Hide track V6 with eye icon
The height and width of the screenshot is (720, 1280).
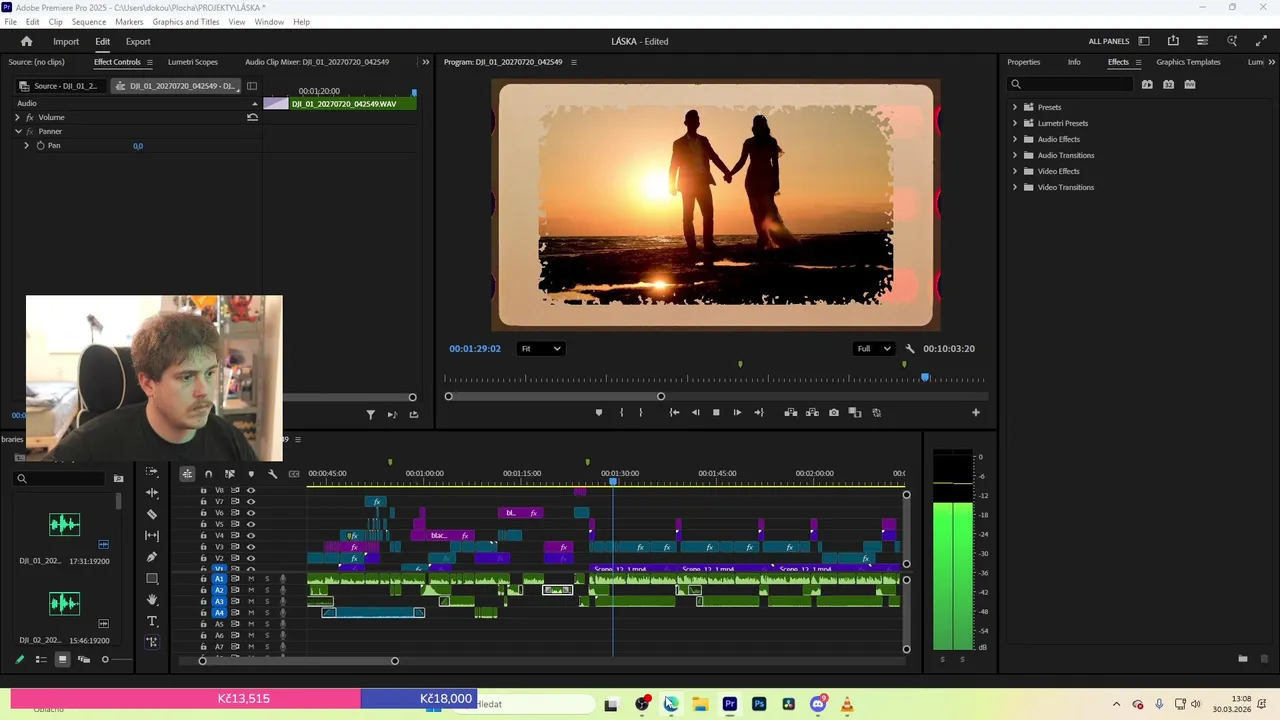251,513
